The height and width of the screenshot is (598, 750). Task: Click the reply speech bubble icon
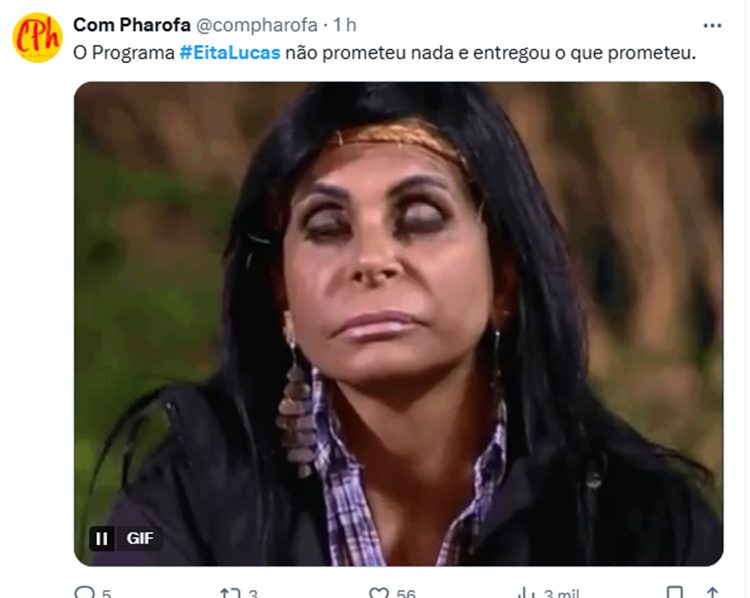pyautogui.click(x=84, y=593)
